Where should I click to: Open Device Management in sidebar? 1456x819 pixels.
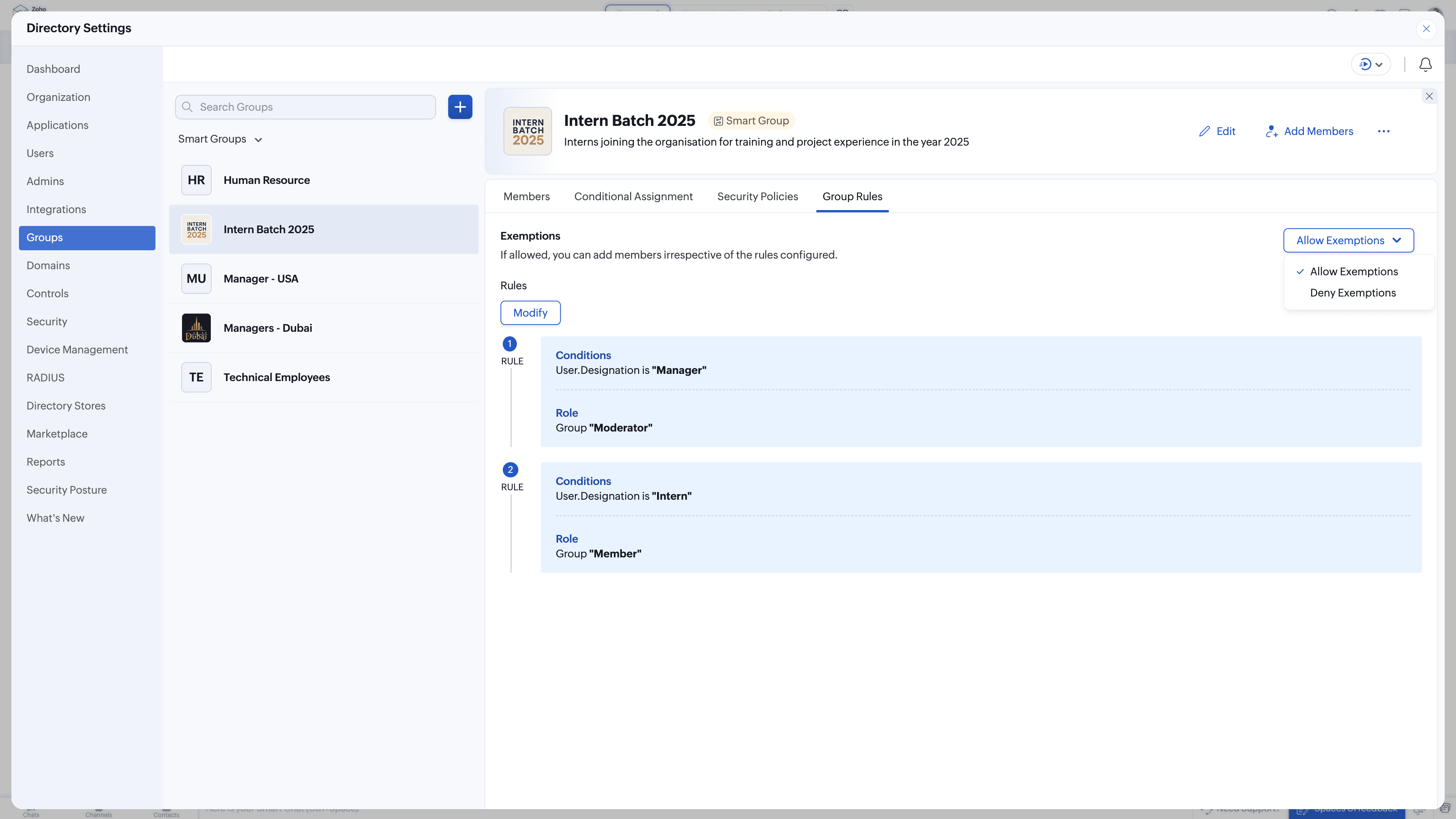pyautogui.click(x=77, y=349)
